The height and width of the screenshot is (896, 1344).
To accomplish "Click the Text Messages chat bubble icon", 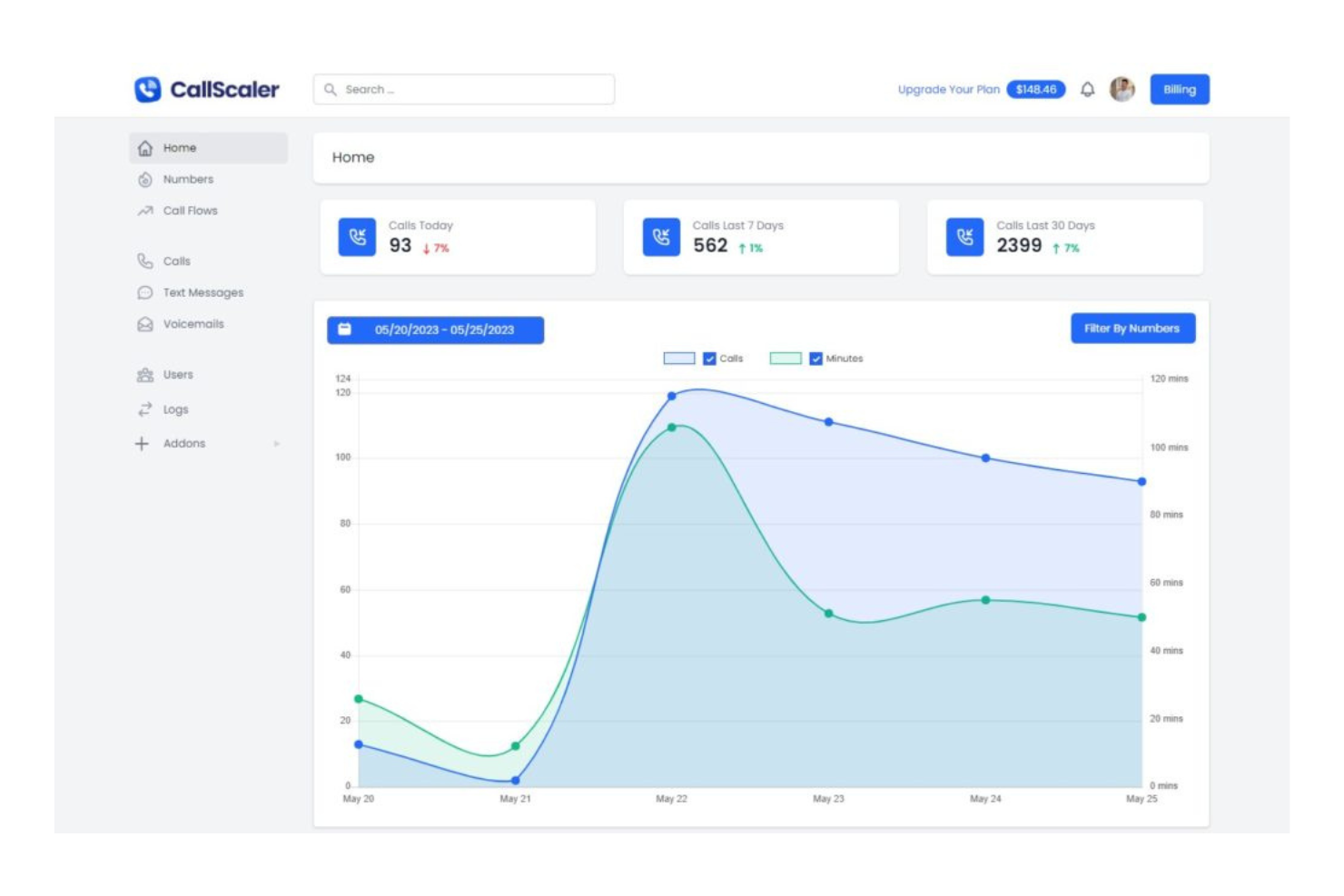I will pos(143,292).
